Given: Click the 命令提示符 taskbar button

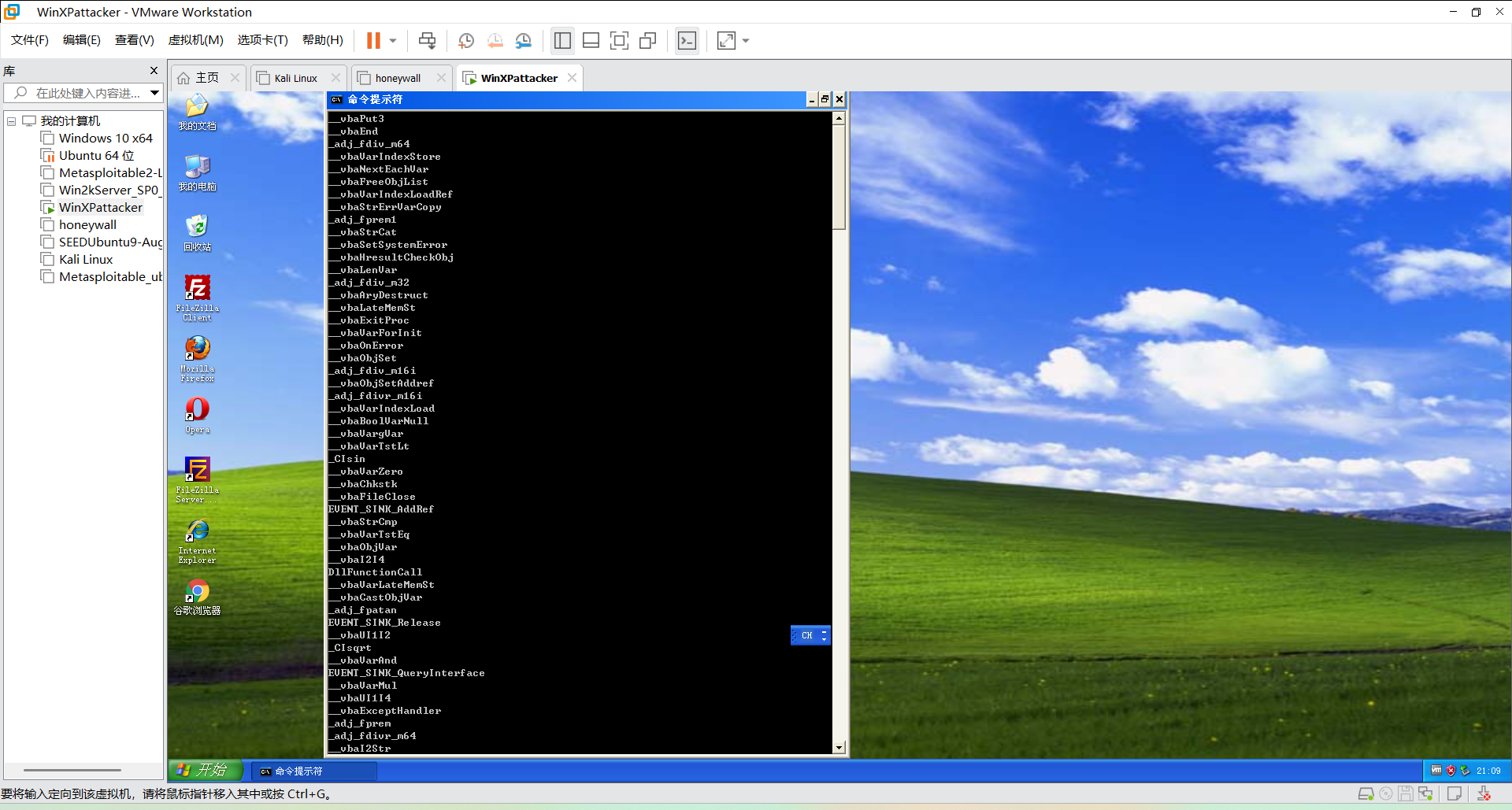Looking at the screenshot, I should 313,771.
